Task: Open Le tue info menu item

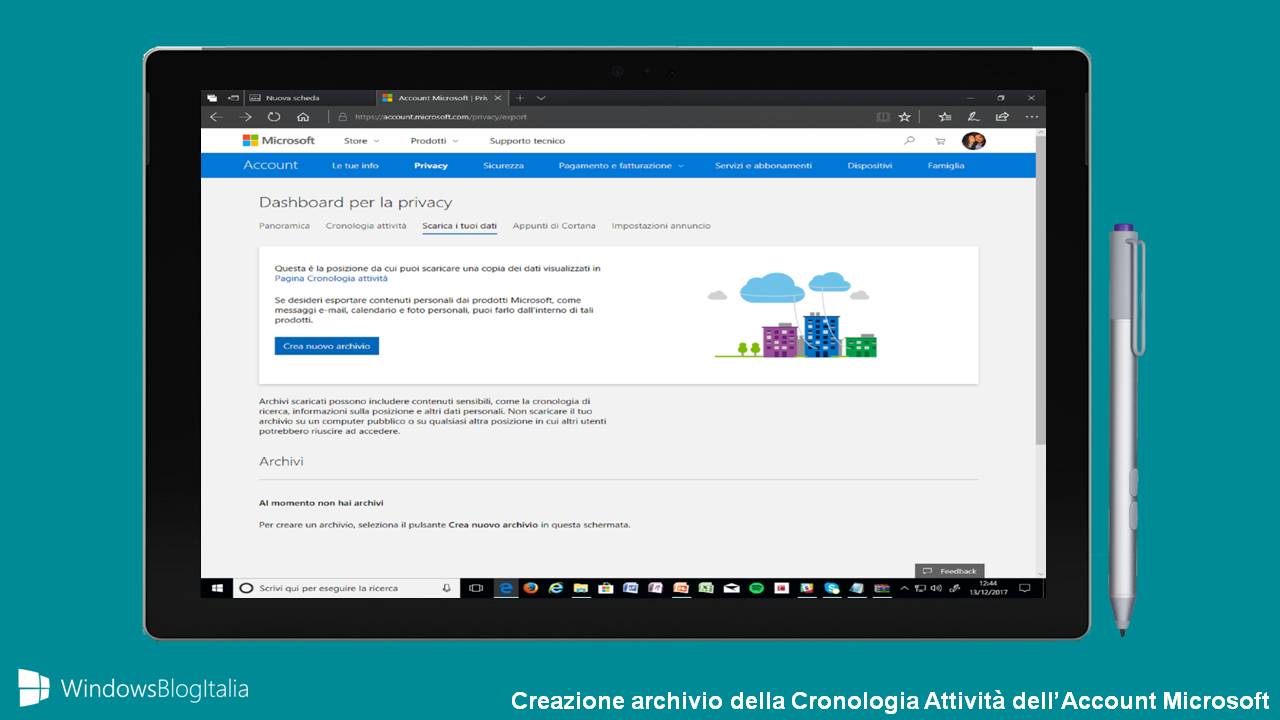Action: [355, 166]
